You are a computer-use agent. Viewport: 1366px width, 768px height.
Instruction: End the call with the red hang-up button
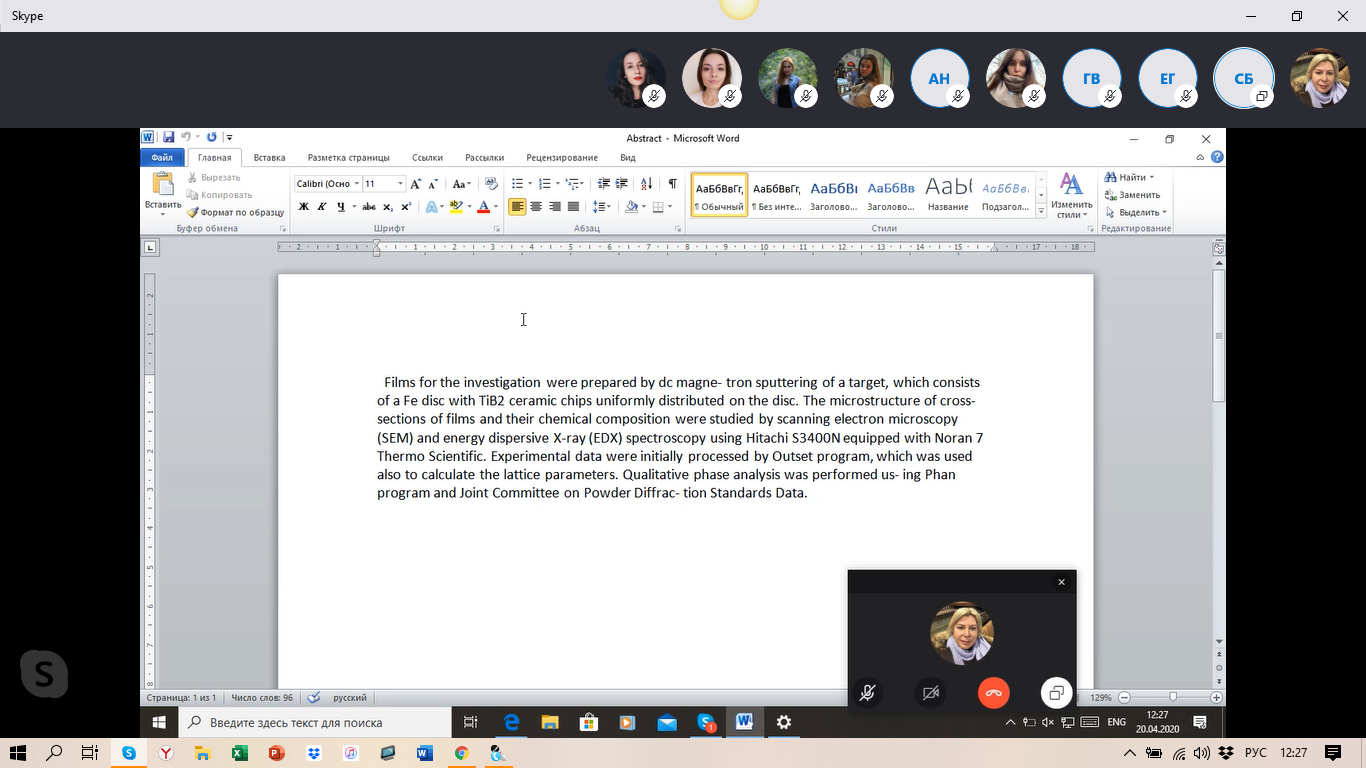click(x=993, y=693)
